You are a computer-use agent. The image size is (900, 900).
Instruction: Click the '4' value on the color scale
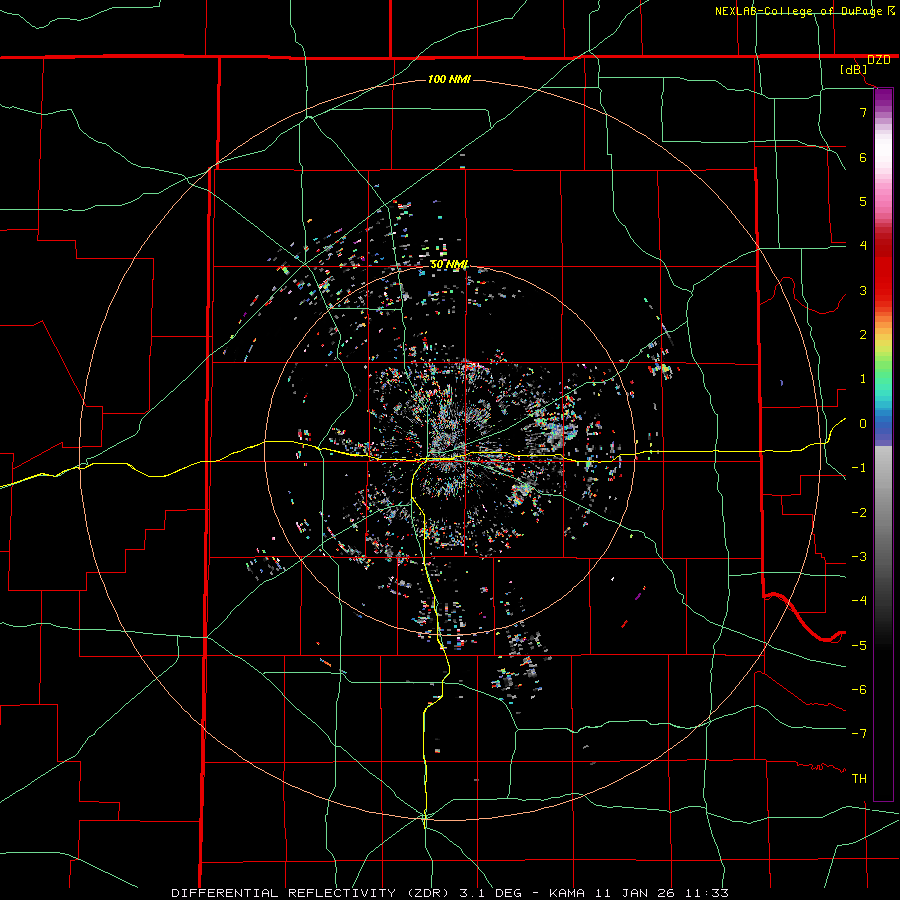click(x=863, y=246)
